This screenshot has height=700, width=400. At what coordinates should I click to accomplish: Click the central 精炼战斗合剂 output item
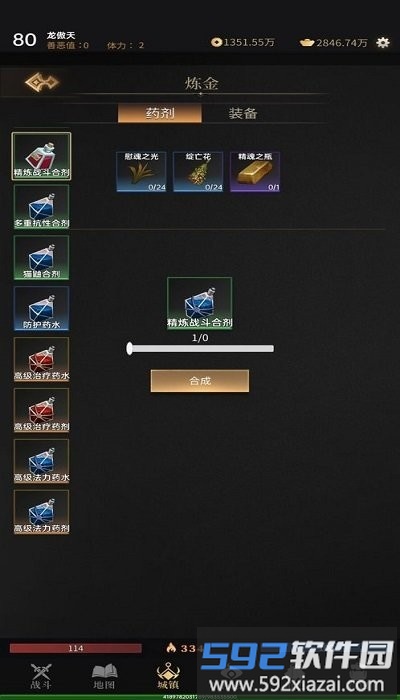(200, 304)
